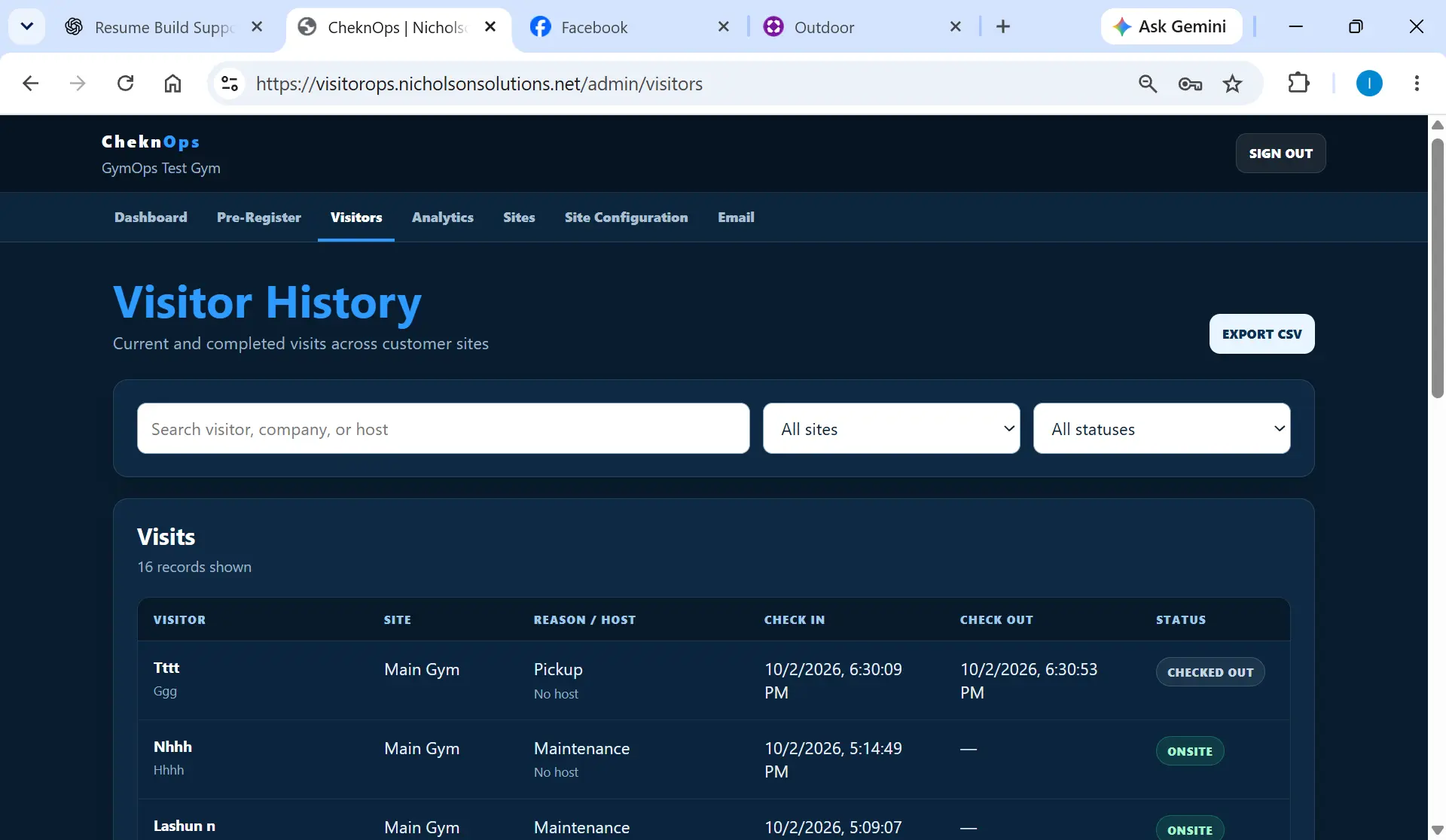This screenshot has width=1446, height=840.
Task: Click the EXPORT CSV button
Action: click(1261, 334)
